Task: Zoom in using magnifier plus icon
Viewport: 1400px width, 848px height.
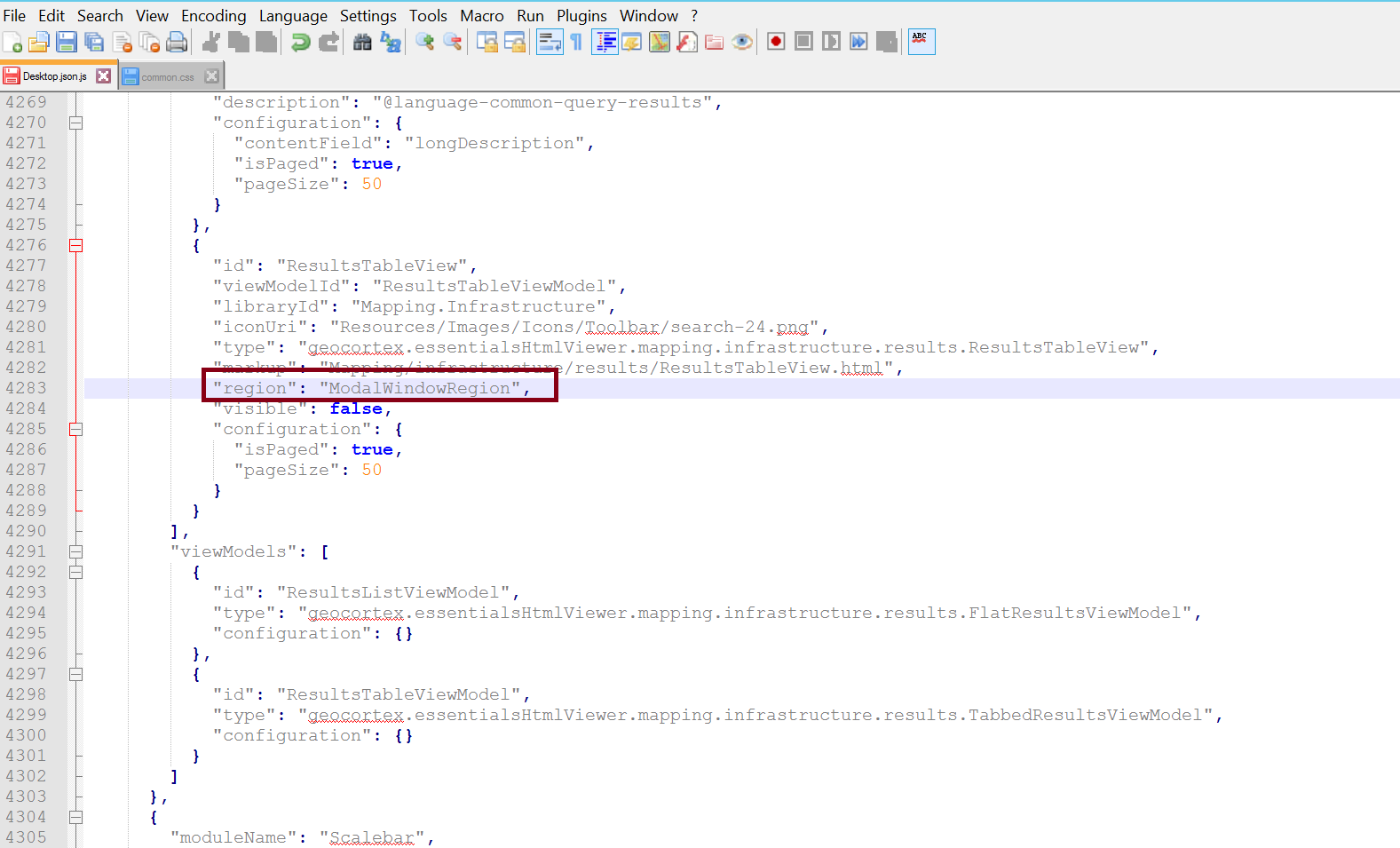Action: click(424, 42)
